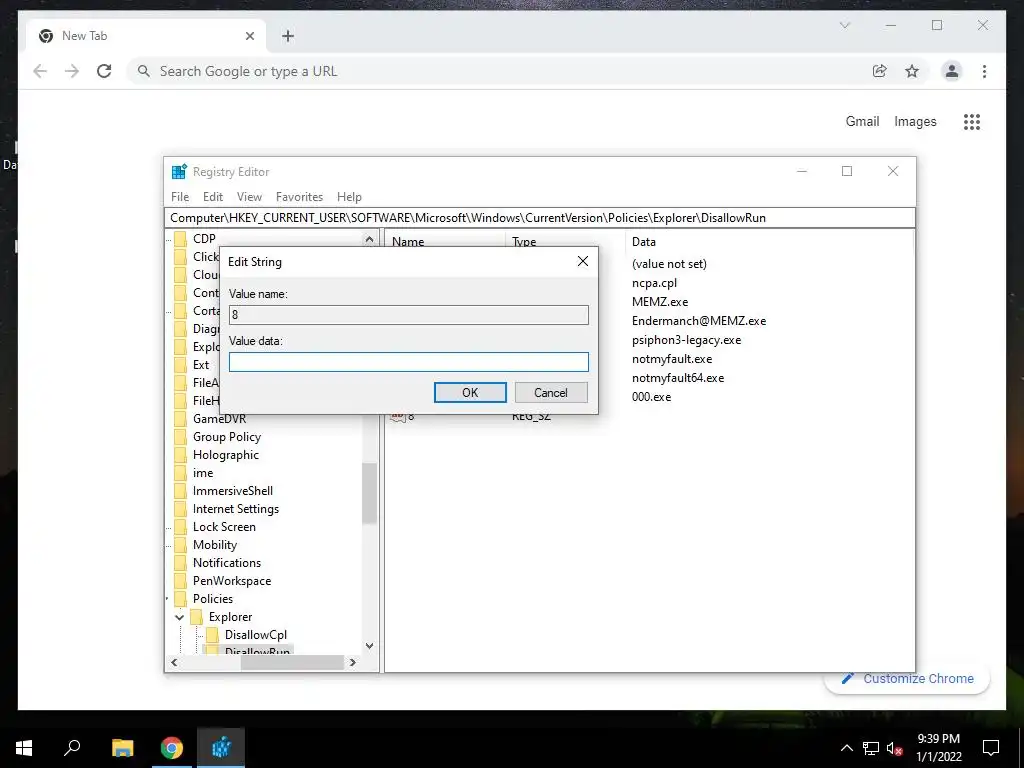
Task: Click the share page icon in the address bar
Action: pyautogui.click(x=880, y=71)
